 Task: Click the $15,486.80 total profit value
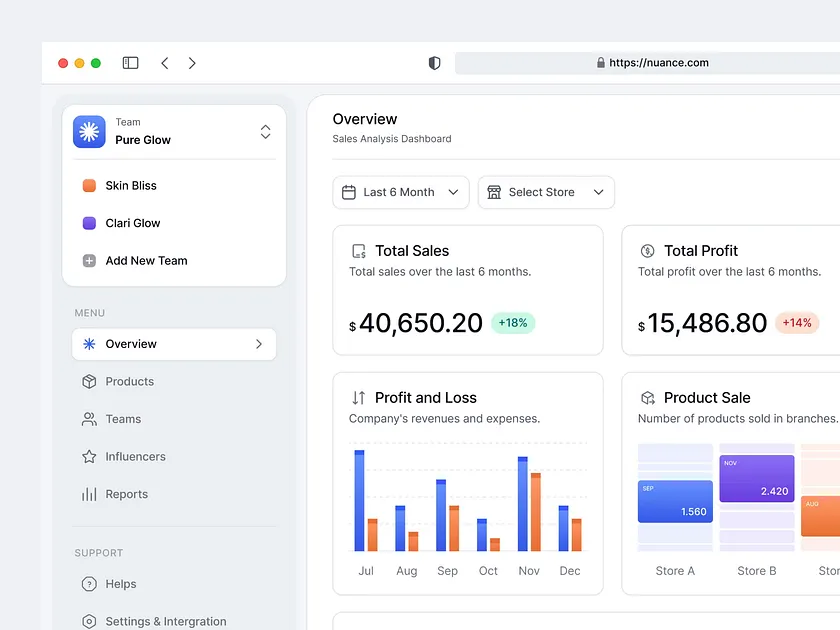pos(702,324)
